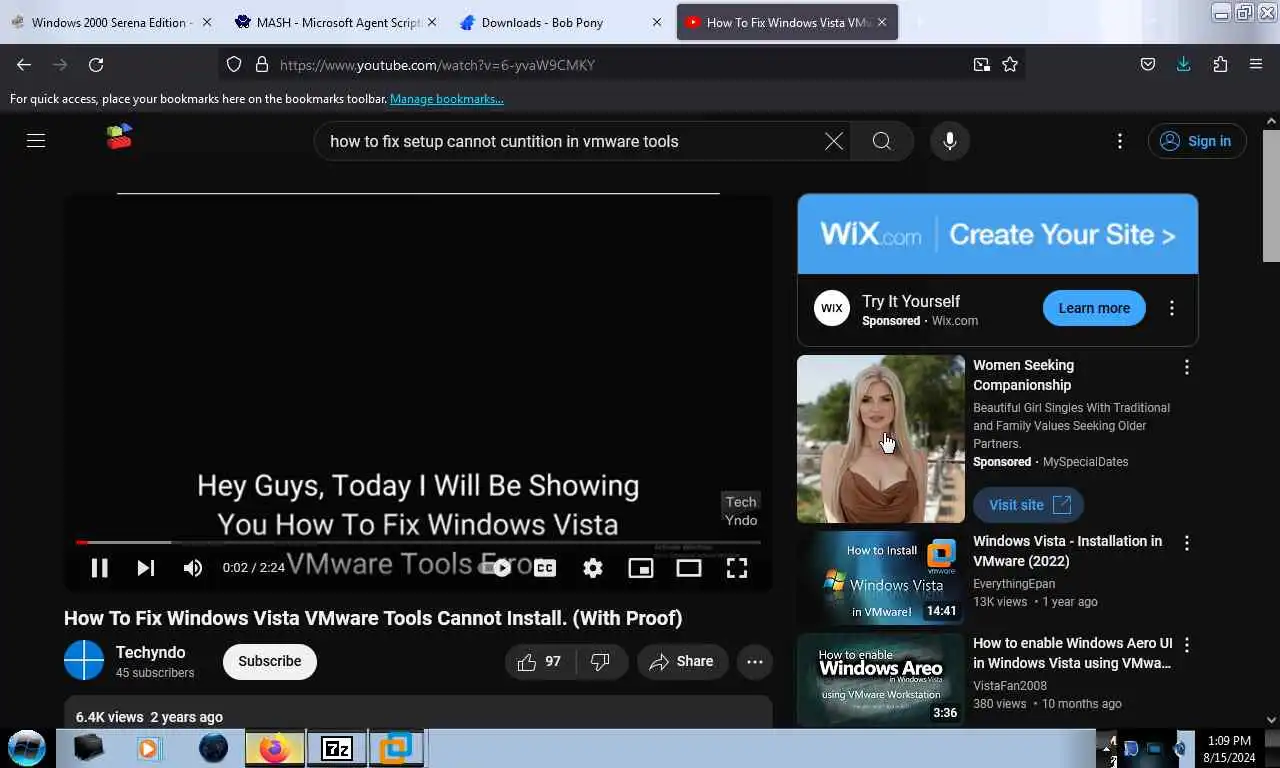Image resolution: width=1280 pixels, height=768 pixels.
Task: Open Windows Start orb
Action: [27, 747]
